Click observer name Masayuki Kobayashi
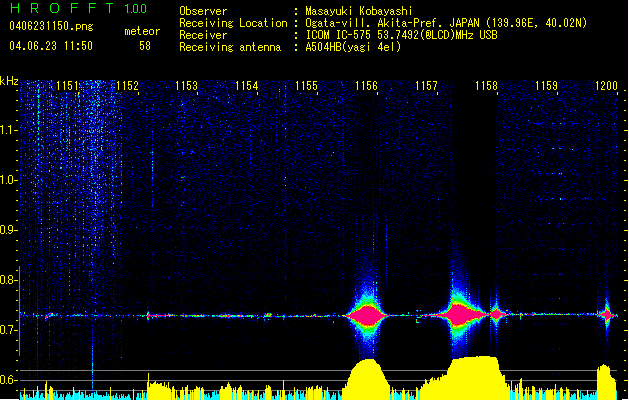Viewport: 629px width, 400px height. point(359,11)
